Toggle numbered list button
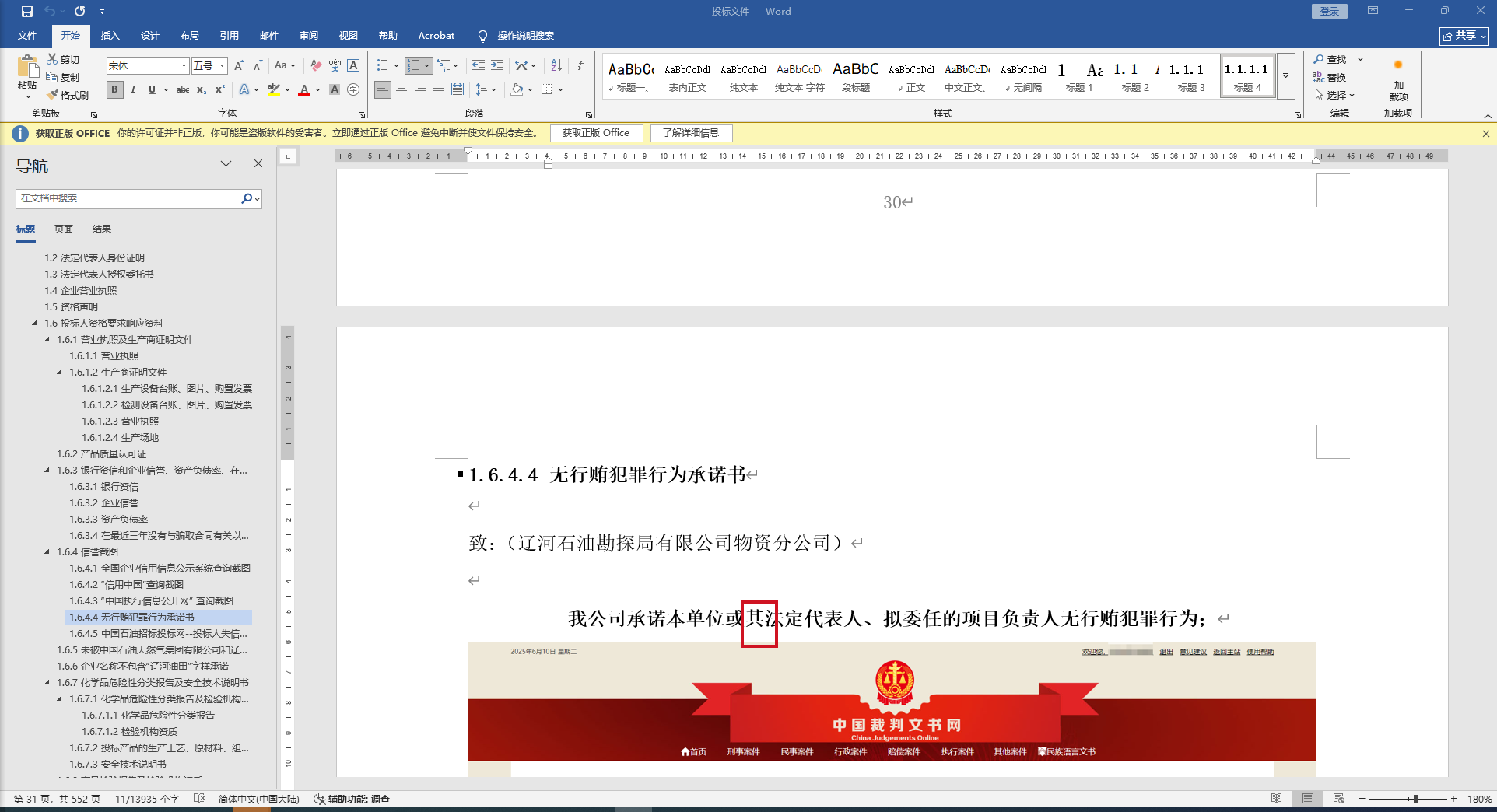 tap(413, 65)
